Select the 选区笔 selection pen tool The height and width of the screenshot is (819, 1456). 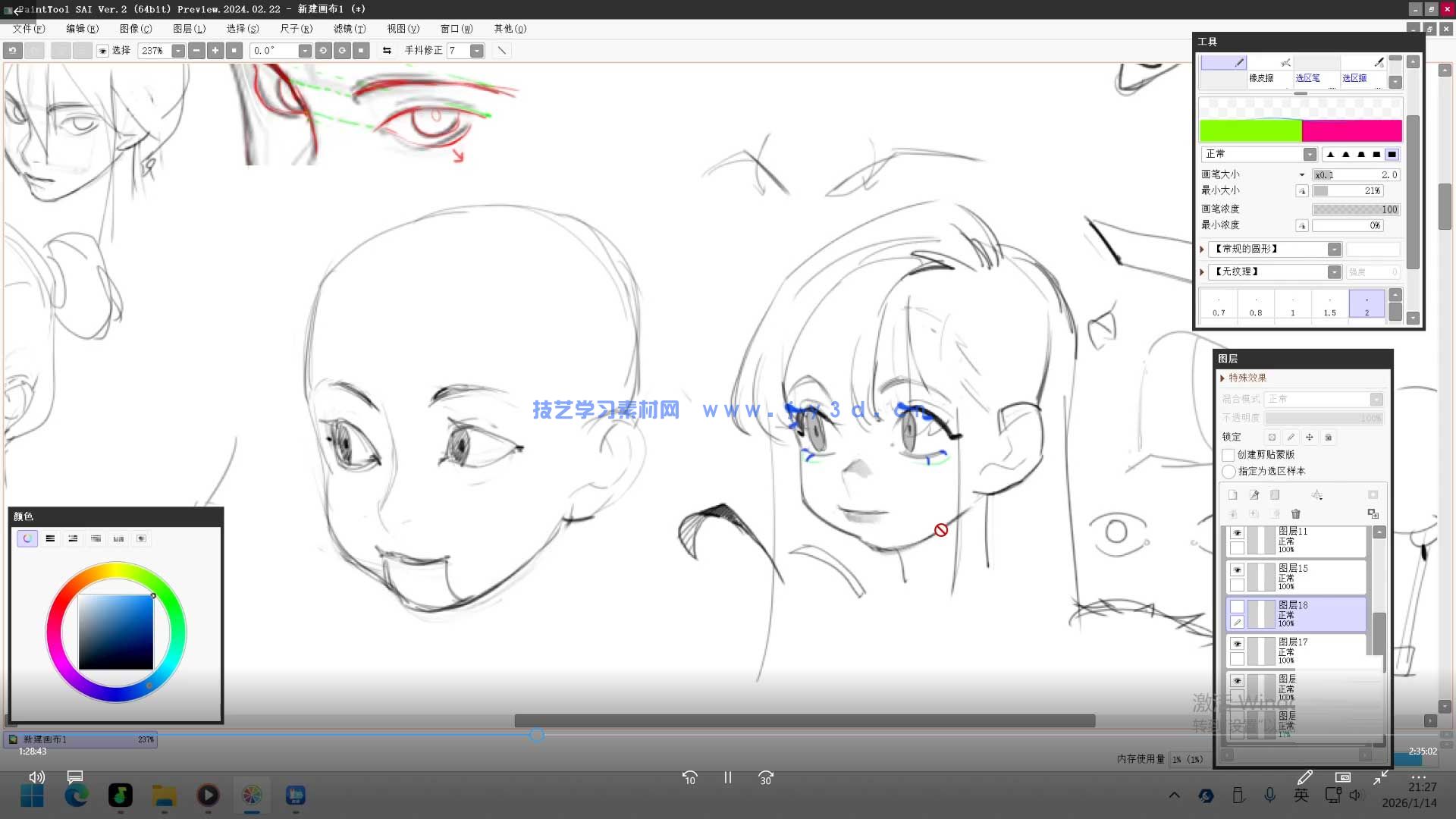click(x=1307, y=78)
